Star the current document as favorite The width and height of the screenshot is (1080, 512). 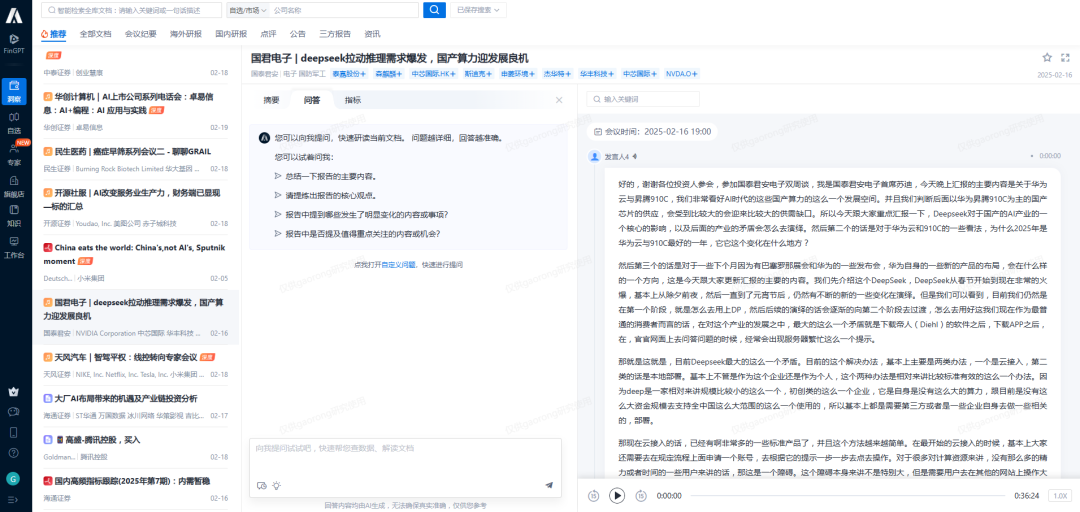[x=1047, y=57]
